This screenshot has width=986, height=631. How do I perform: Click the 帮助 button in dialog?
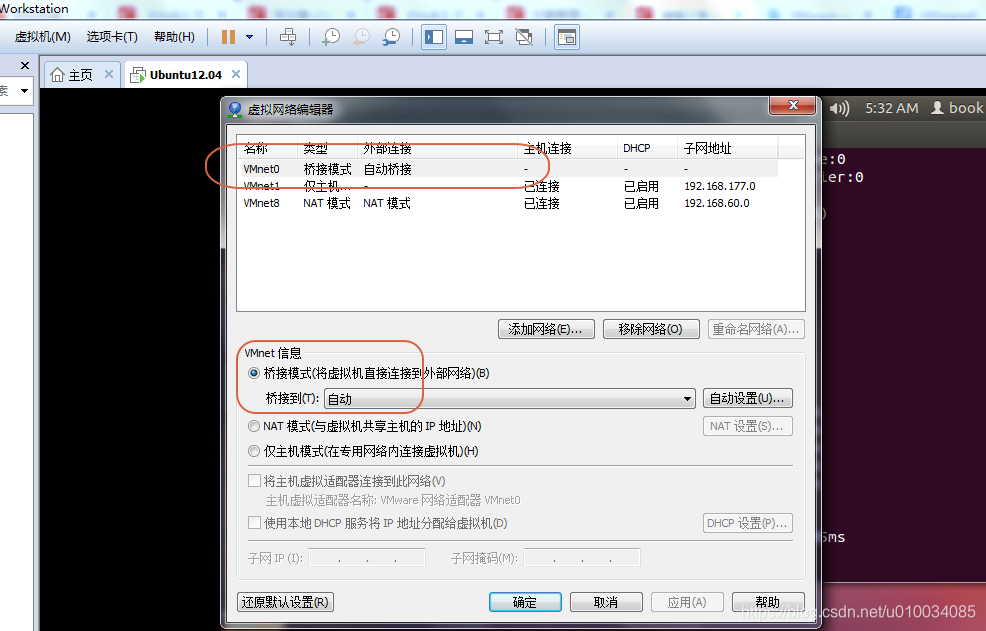(x=768, y=602)
